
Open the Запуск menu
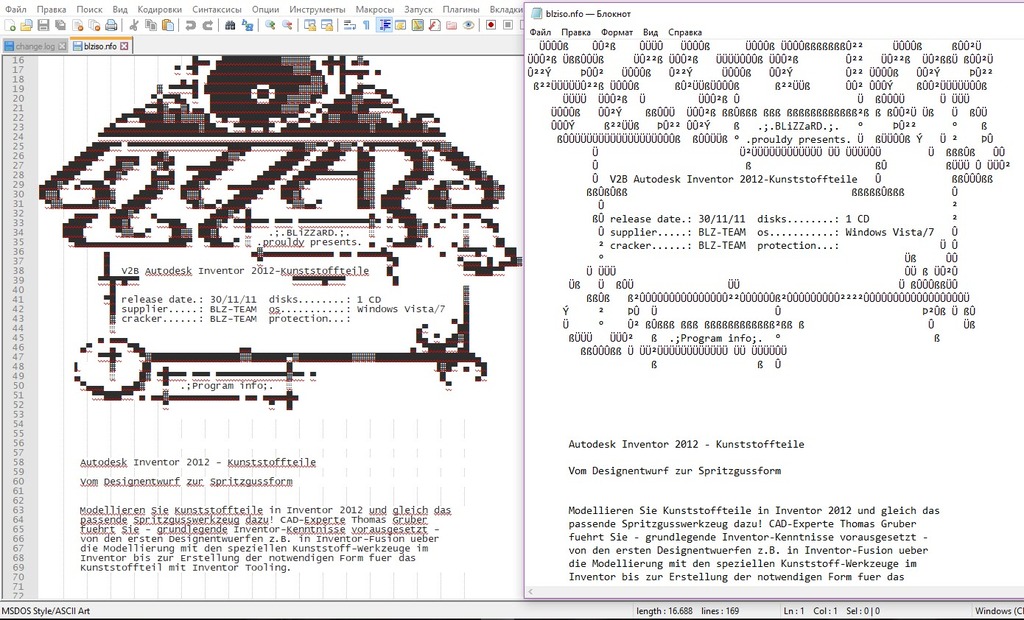click(419, 9)
